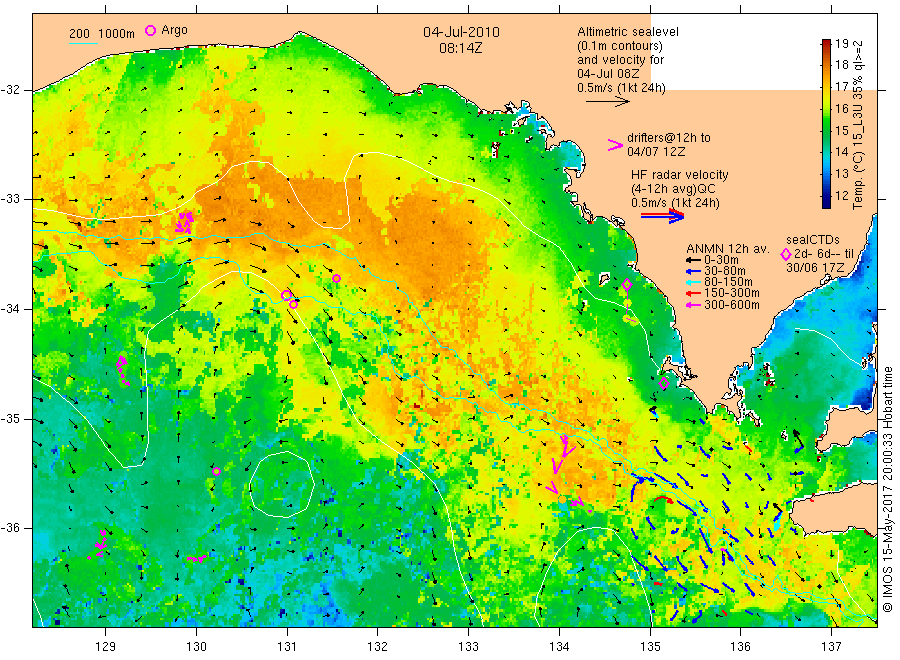This screenshot has width=900, height=660.
Task: Click the seal CTD diamond near 135.1°E, 34.7°S
Action: 664,383
